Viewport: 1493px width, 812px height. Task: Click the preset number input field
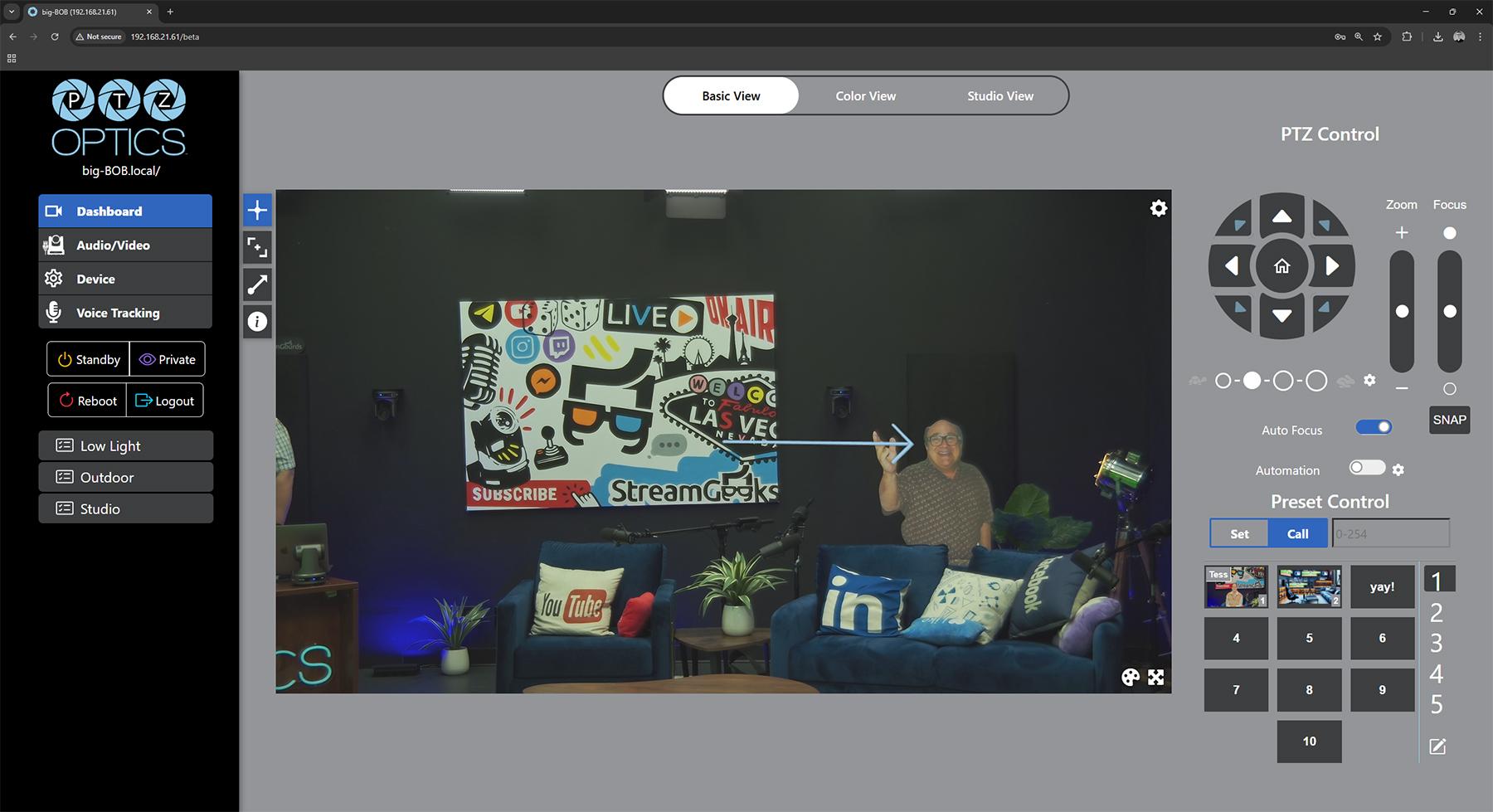click(1391, 533)
